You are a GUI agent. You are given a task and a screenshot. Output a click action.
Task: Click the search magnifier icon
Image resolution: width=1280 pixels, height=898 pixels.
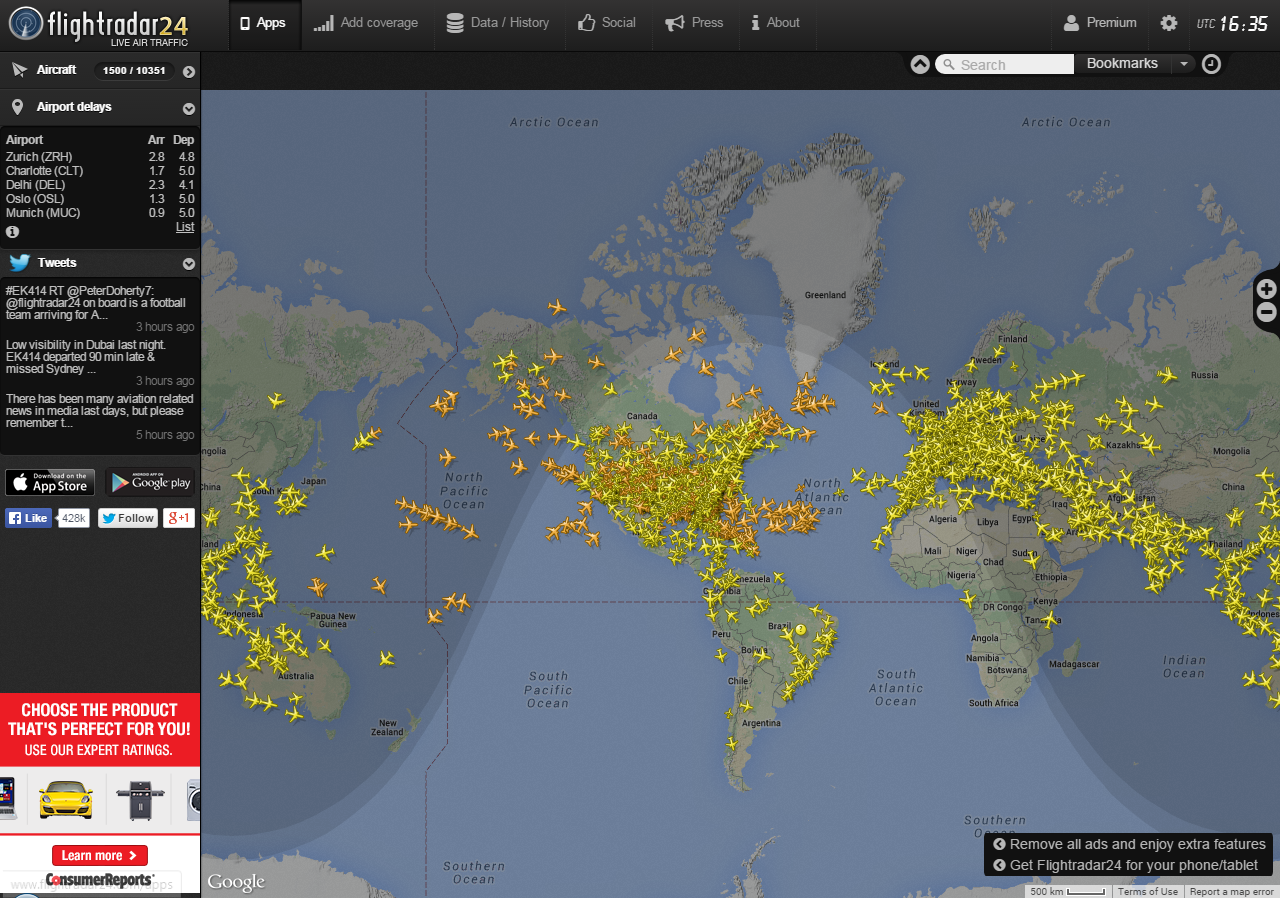(x=948, y=64)
